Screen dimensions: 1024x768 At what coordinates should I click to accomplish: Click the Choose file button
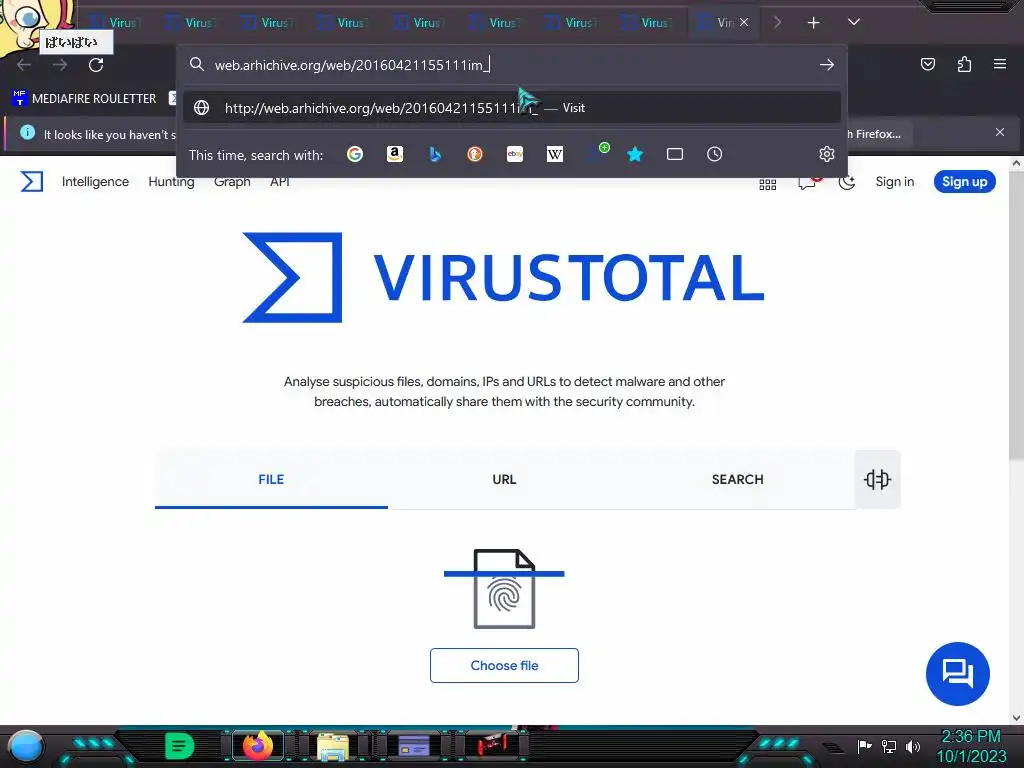click(x=504, y=665)
